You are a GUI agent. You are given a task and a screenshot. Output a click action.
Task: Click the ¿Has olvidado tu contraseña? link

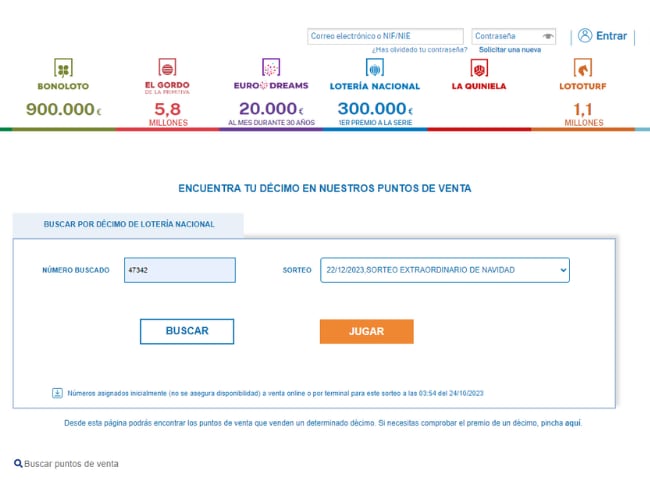419,49
